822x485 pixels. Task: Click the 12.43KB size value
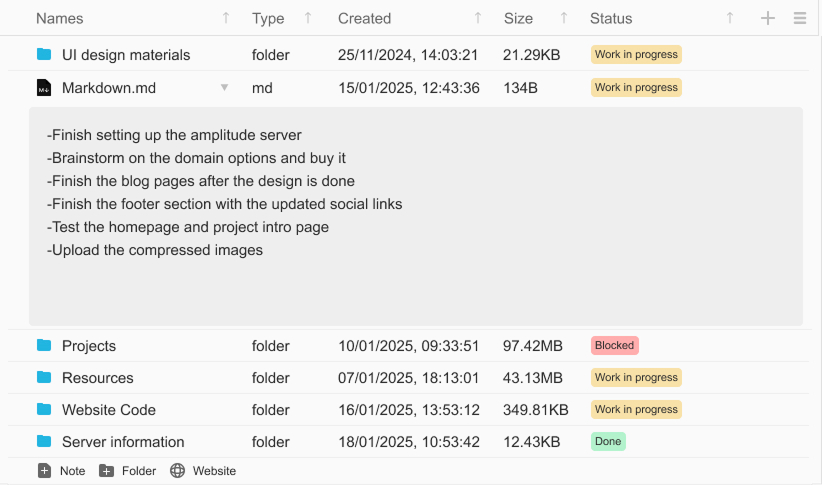coord(532,441)
